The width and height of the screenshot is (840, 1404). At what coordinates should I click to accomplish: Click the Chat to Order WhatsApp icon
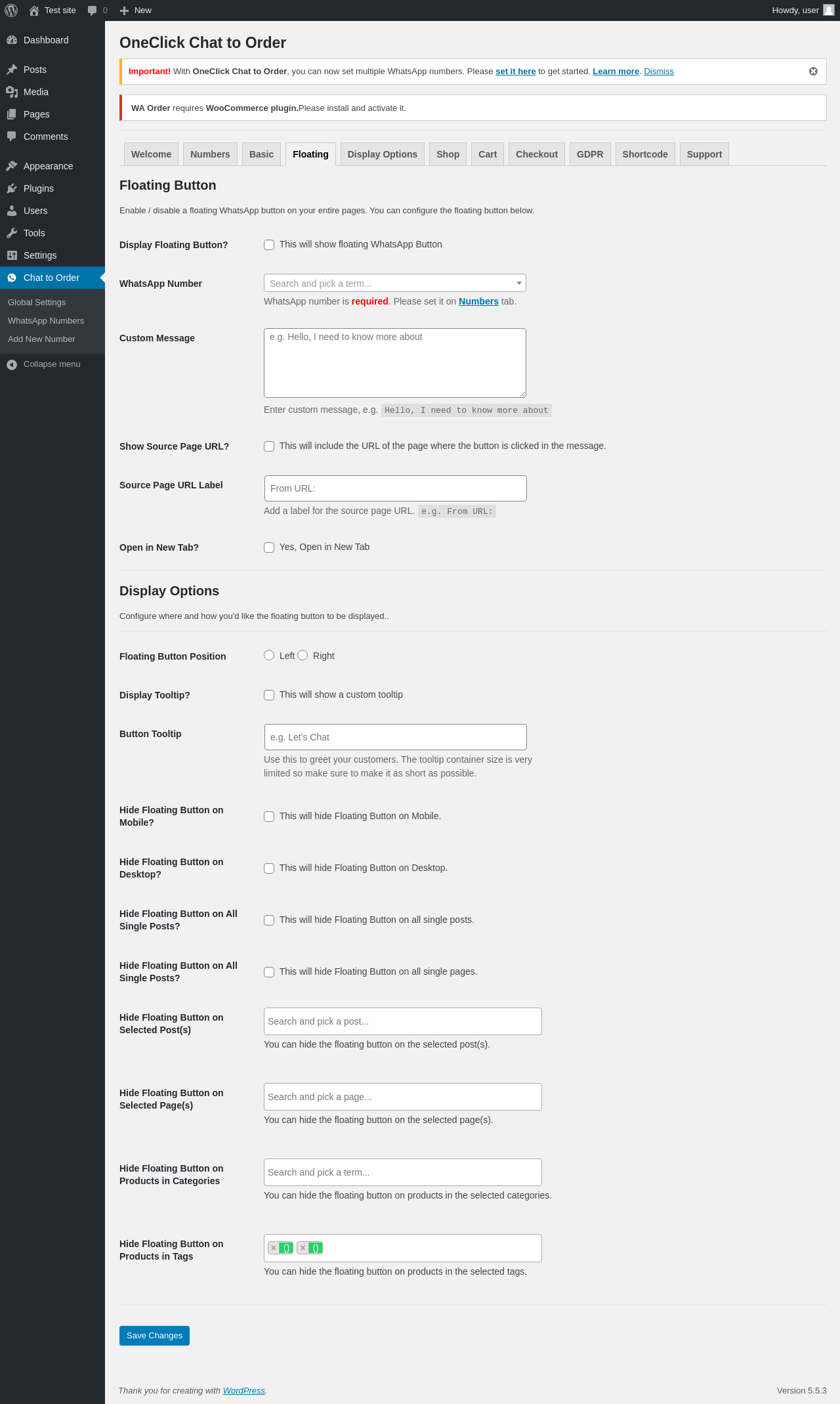tap(12, 278)
